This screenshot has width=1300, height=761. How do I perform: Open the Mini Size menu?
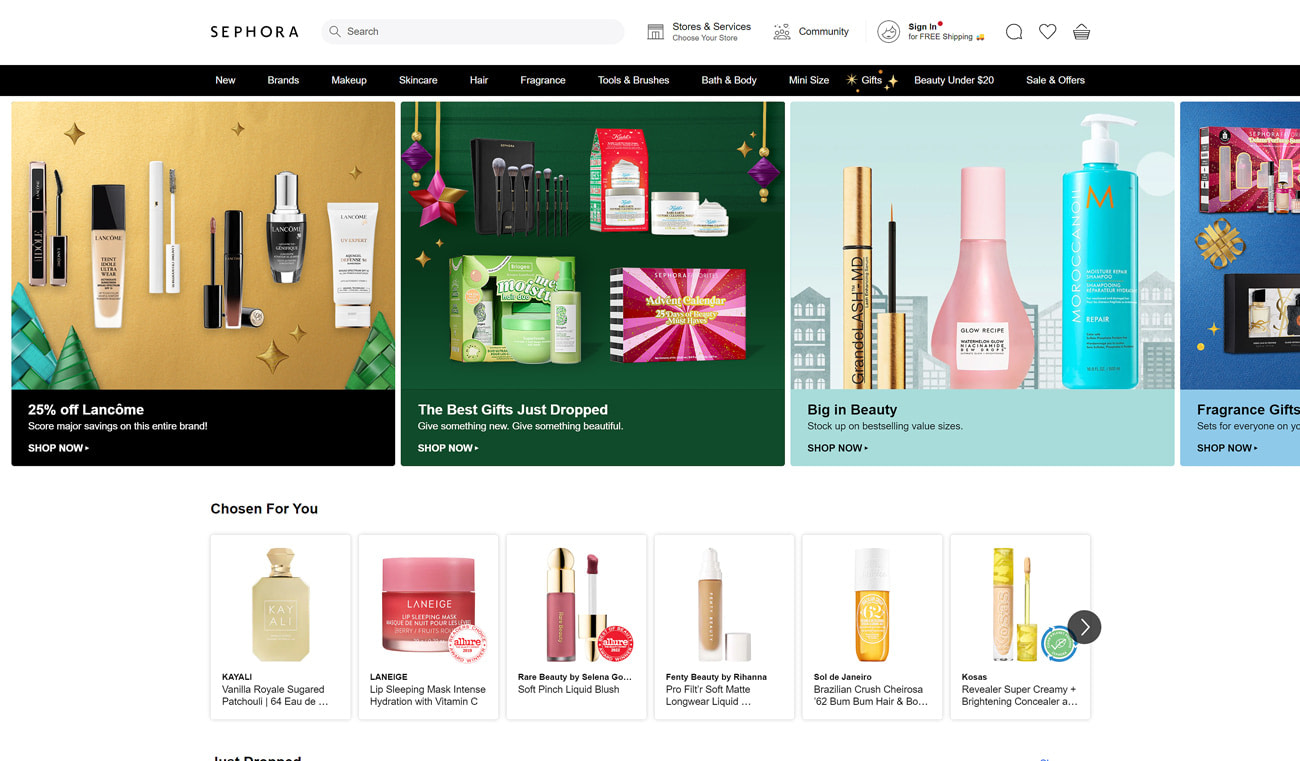(x=808, y=80)
